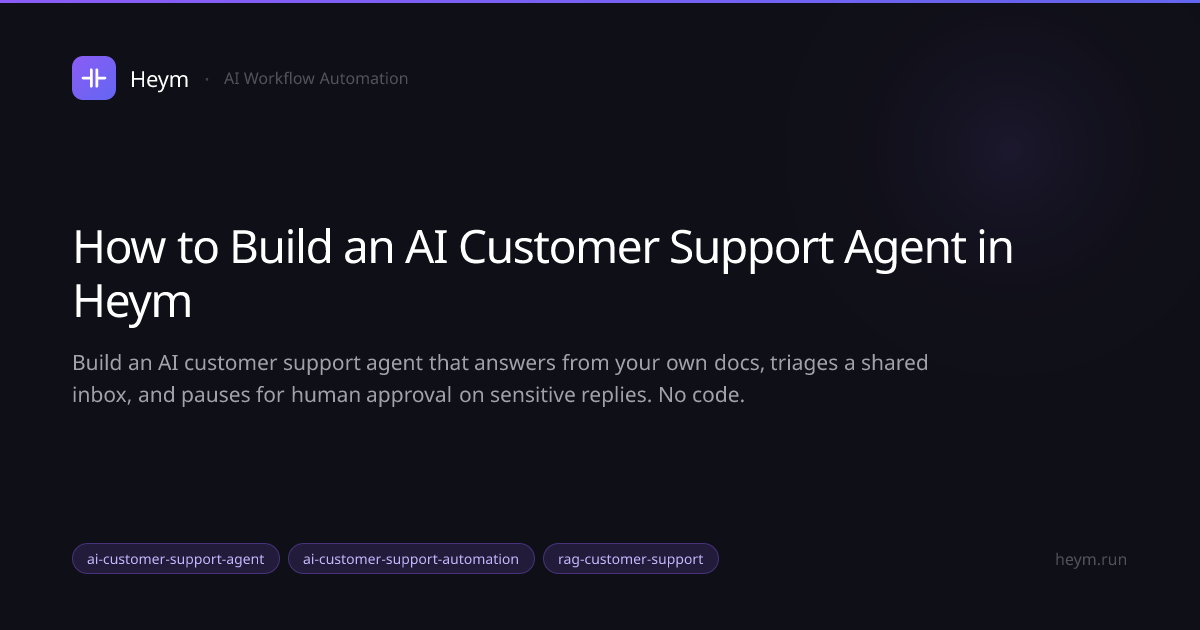Click the purple glow in the background
The width and height of the screenshot is (1200, 630).
[1010, 150]
